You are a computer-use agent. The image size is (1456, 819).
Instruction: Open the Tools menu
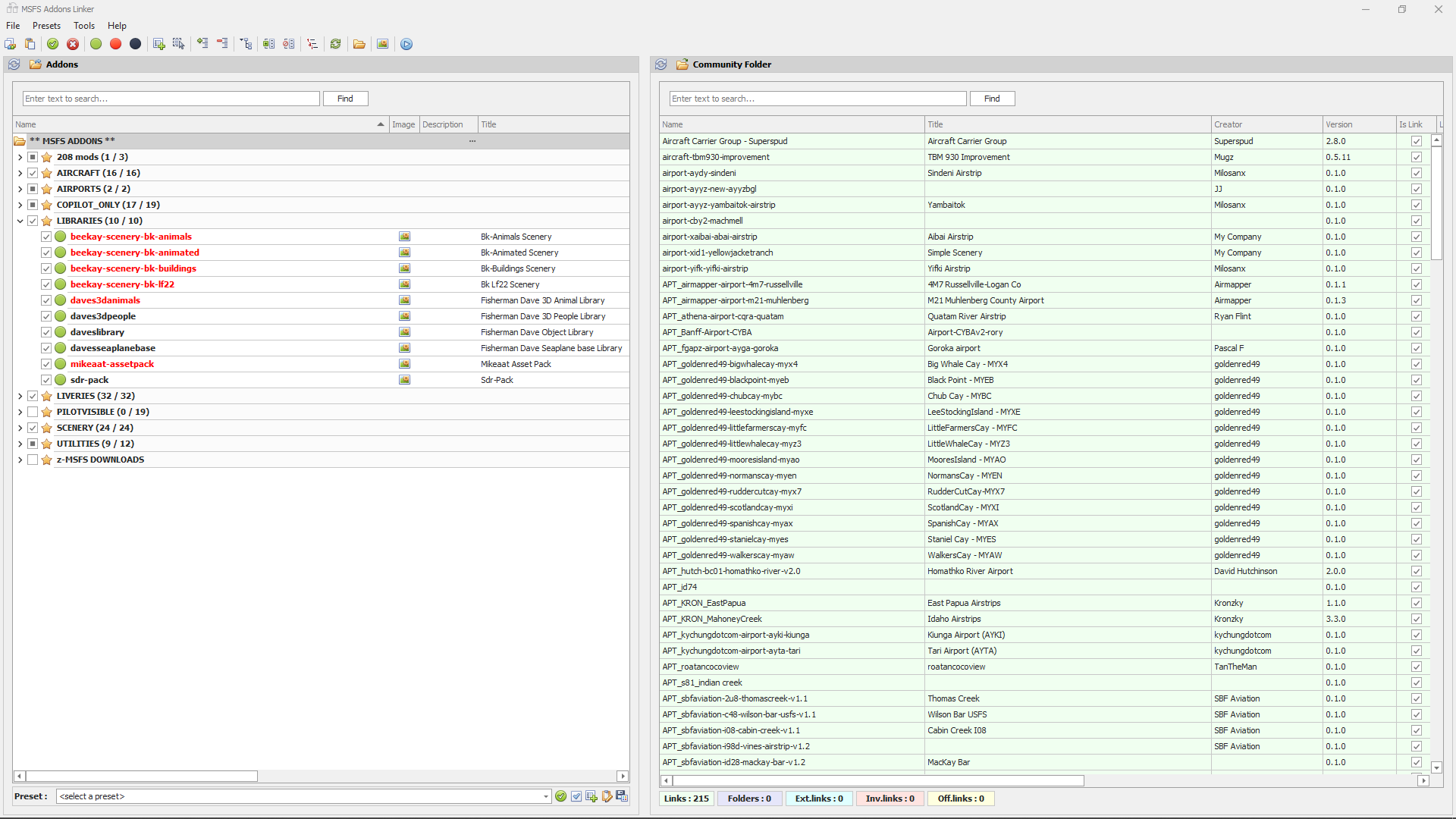pyautogui.click(x=84, y=26)
